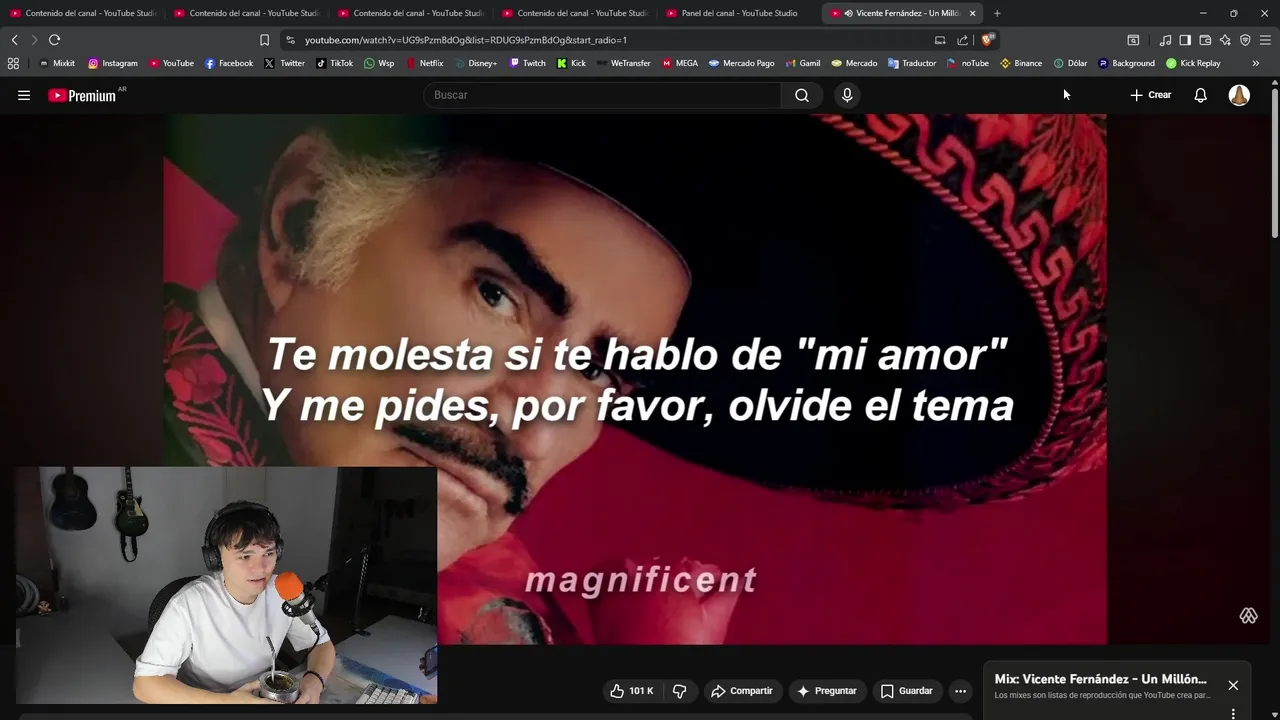Open the Kick Replay bookmark
Image resolution: width=1280 pixels, height=720 pixels.
point(1193,63)
